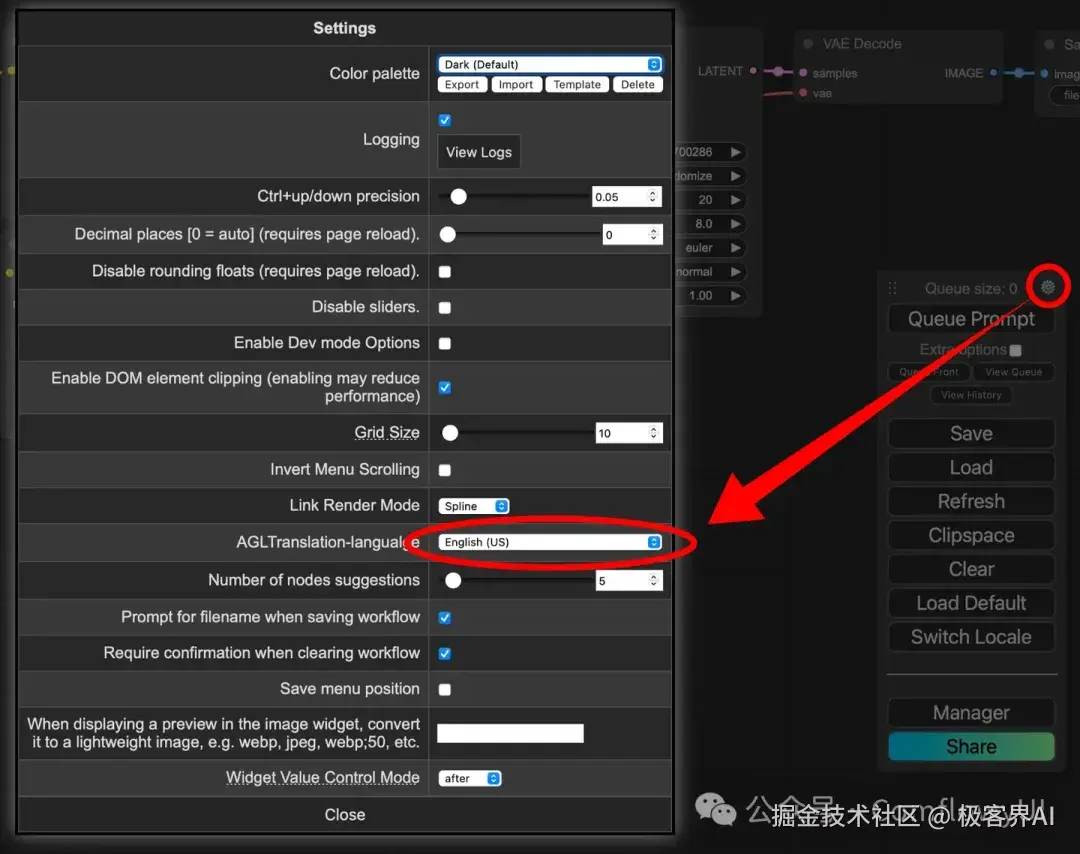This screenshot has width=1080, height=854.
Task: Click the Delete palette button
Action: pos(638,84)
